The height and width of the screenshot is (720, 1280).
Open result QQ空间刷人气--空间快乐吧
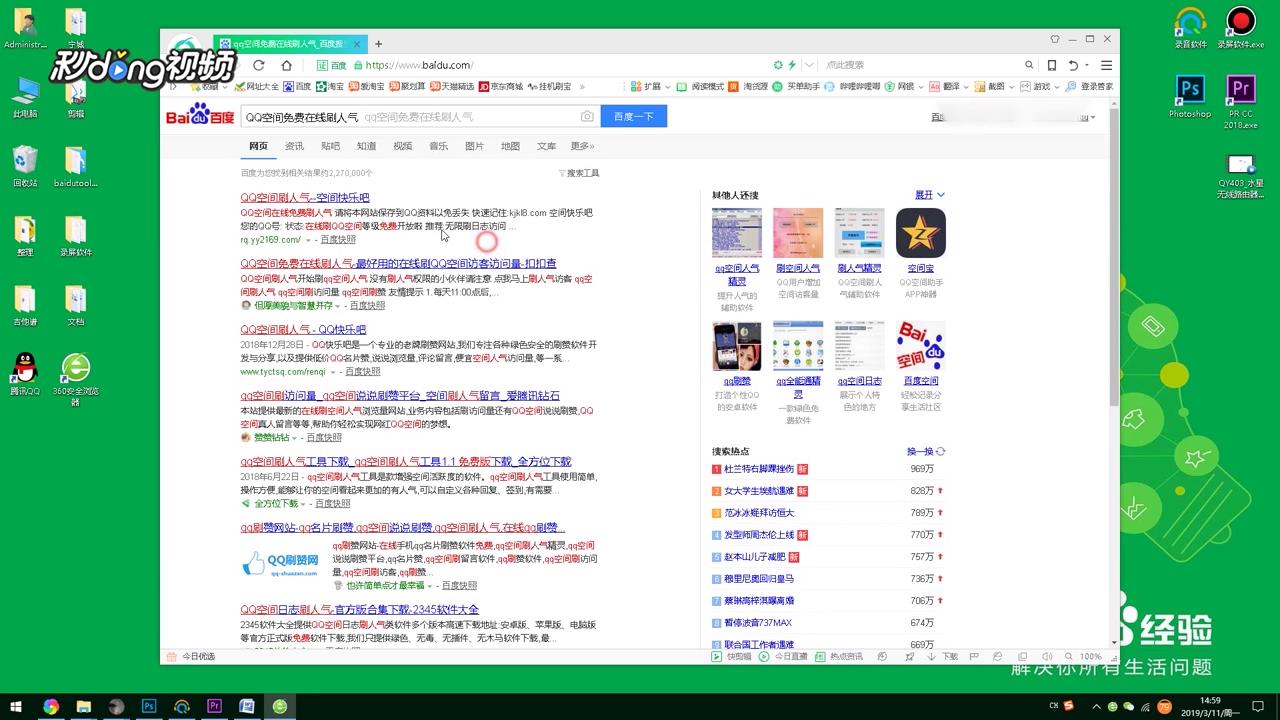[305, 198]
